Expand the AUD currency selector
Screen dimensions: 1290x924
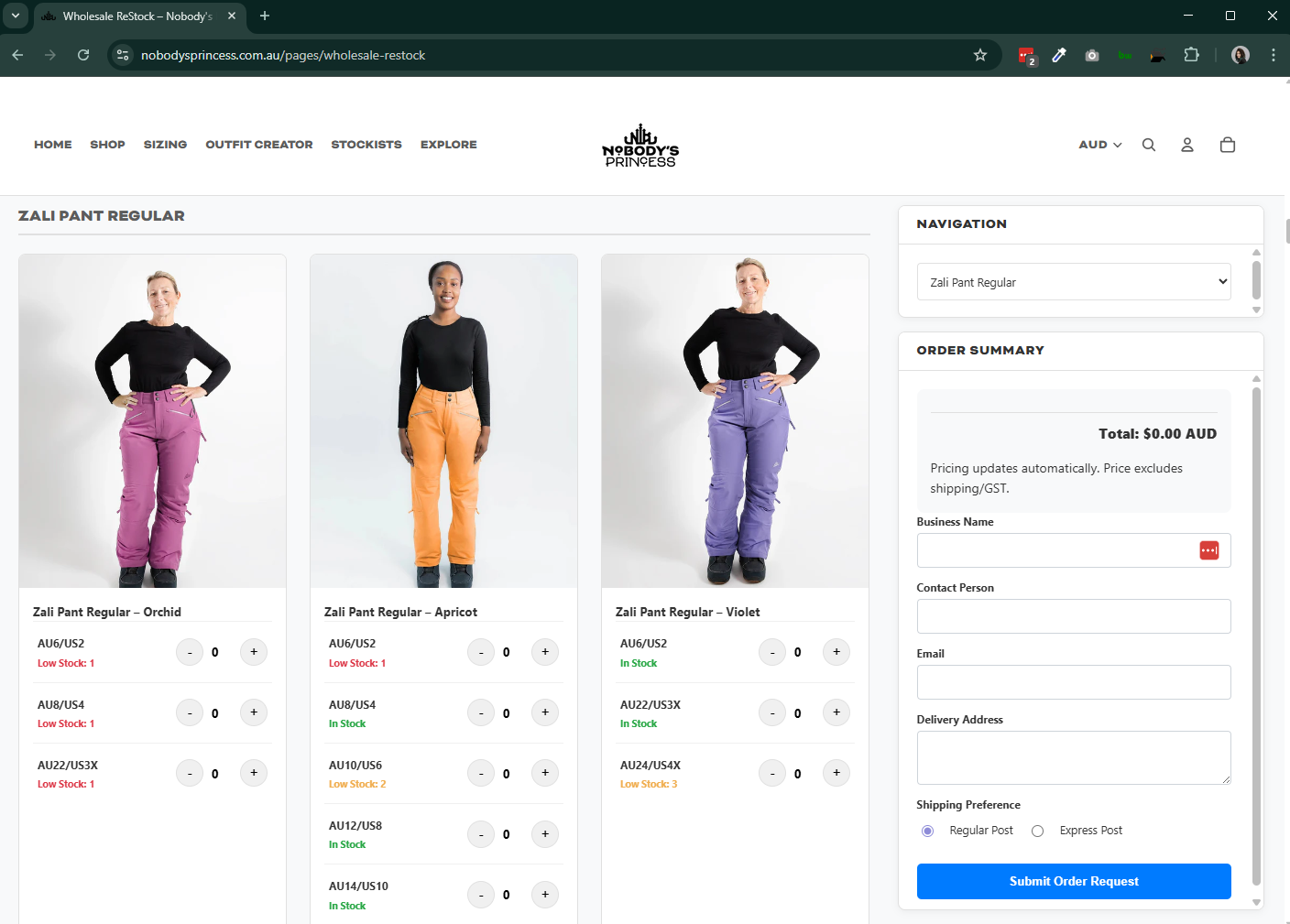(x=1099, y=145)
